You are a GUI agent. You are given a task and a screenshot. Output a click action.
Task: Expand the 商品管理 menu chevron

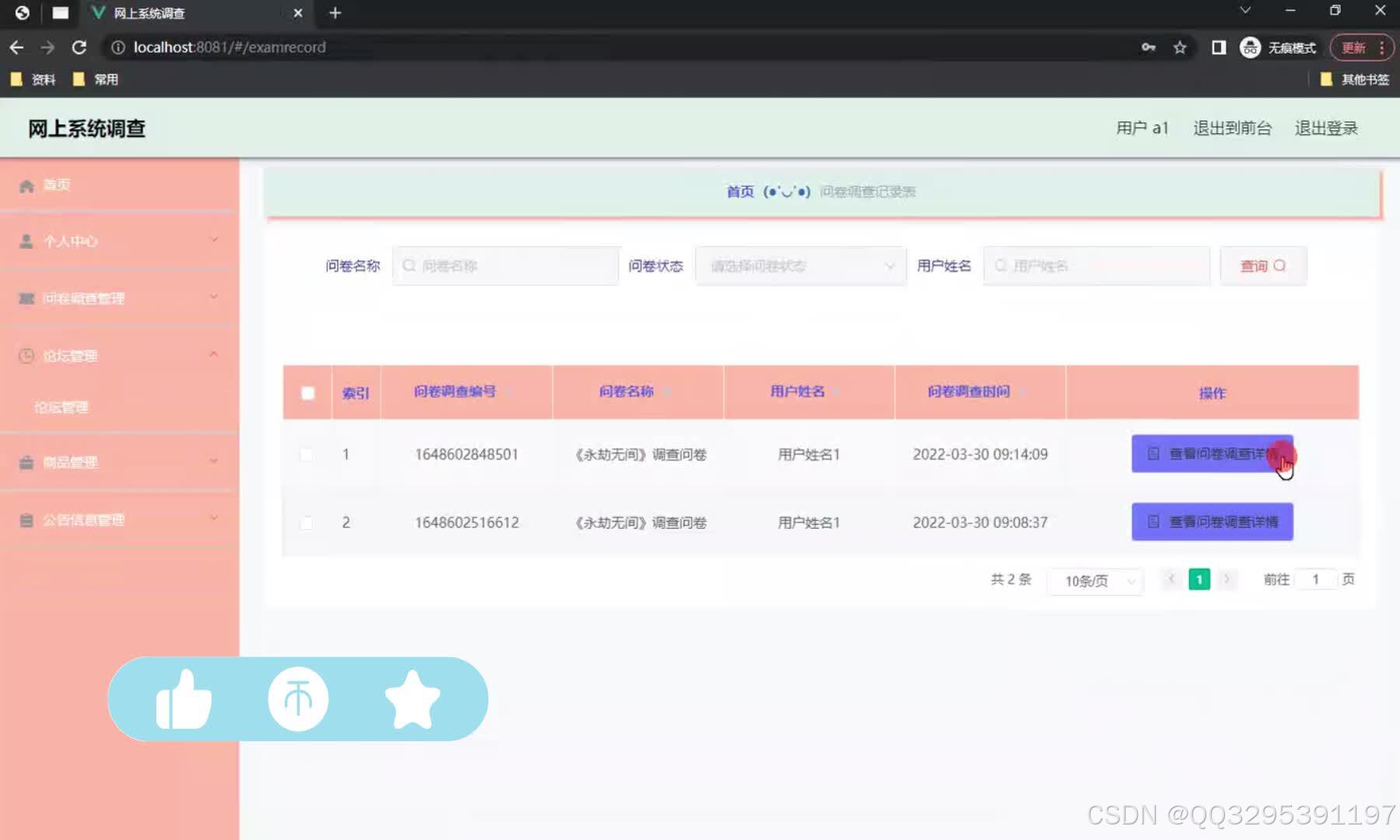pyautogui.click(x=214, y=461)
